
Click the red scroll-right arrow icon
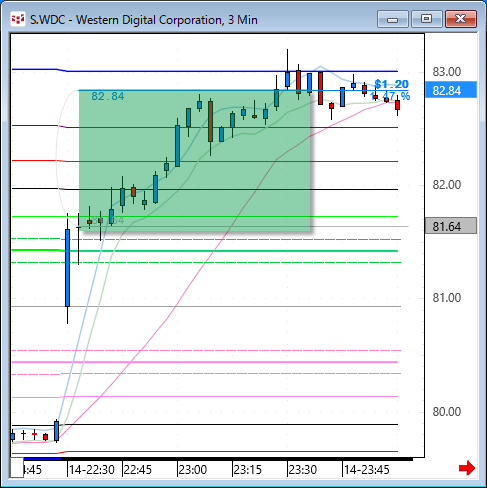tap(467, 468)
